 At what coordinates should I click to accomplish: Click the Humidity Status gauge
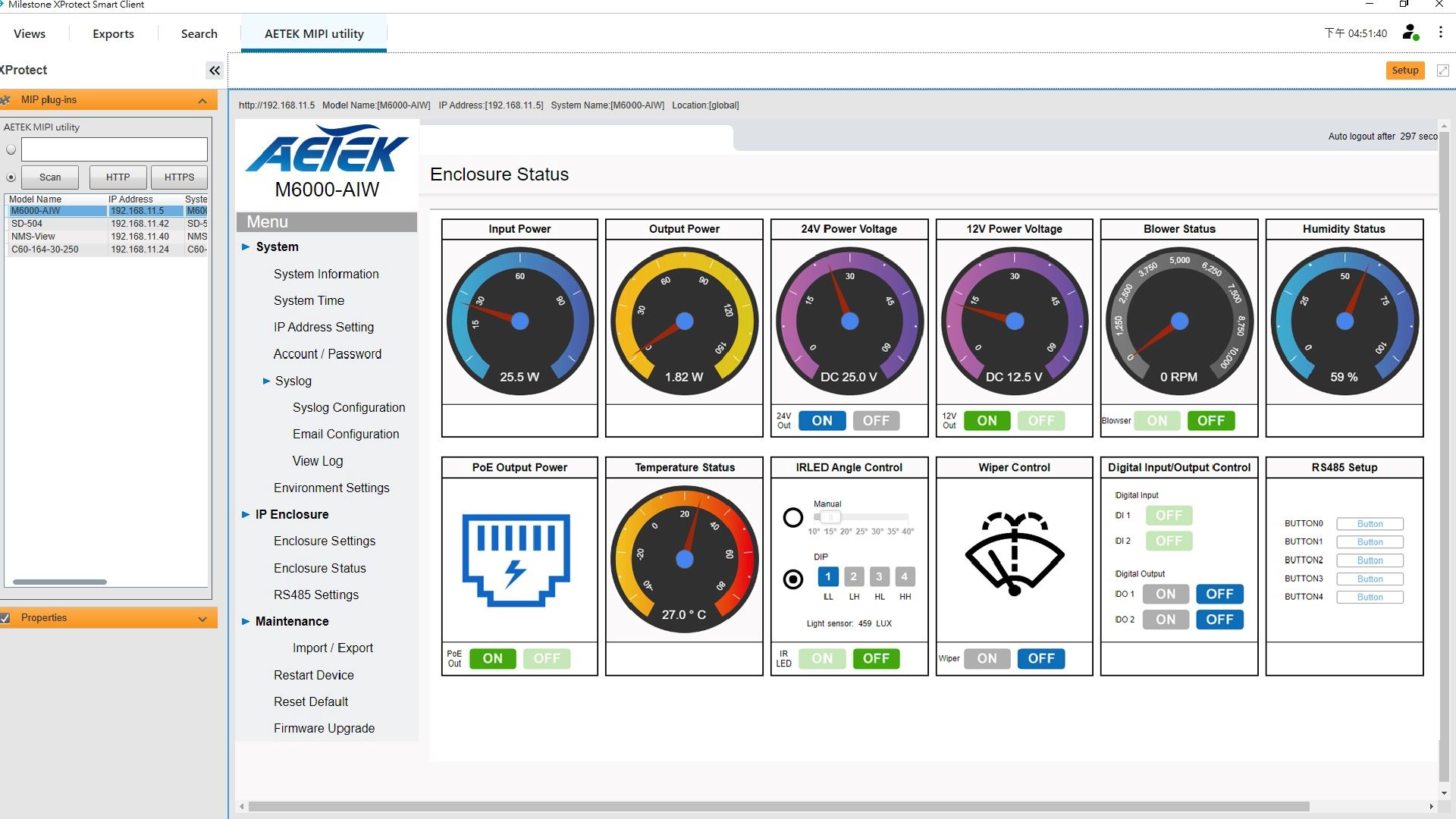1345,321
